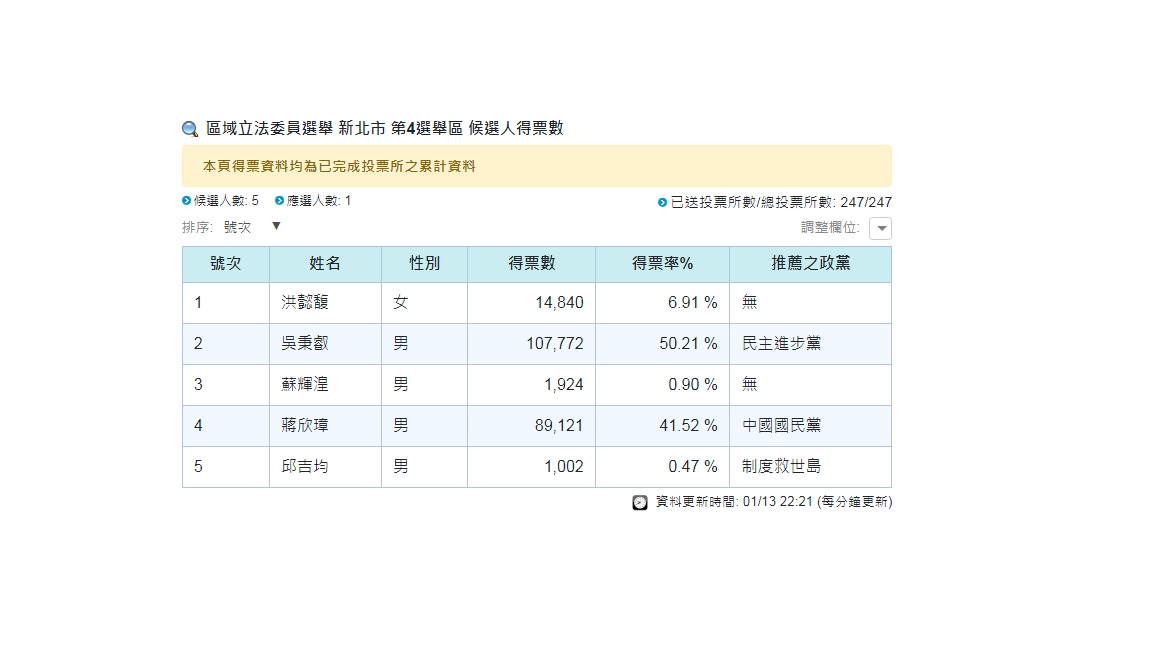
Task: Select candidate name 邱吉均
Action: pyautogui.click(x=305, y=467)
